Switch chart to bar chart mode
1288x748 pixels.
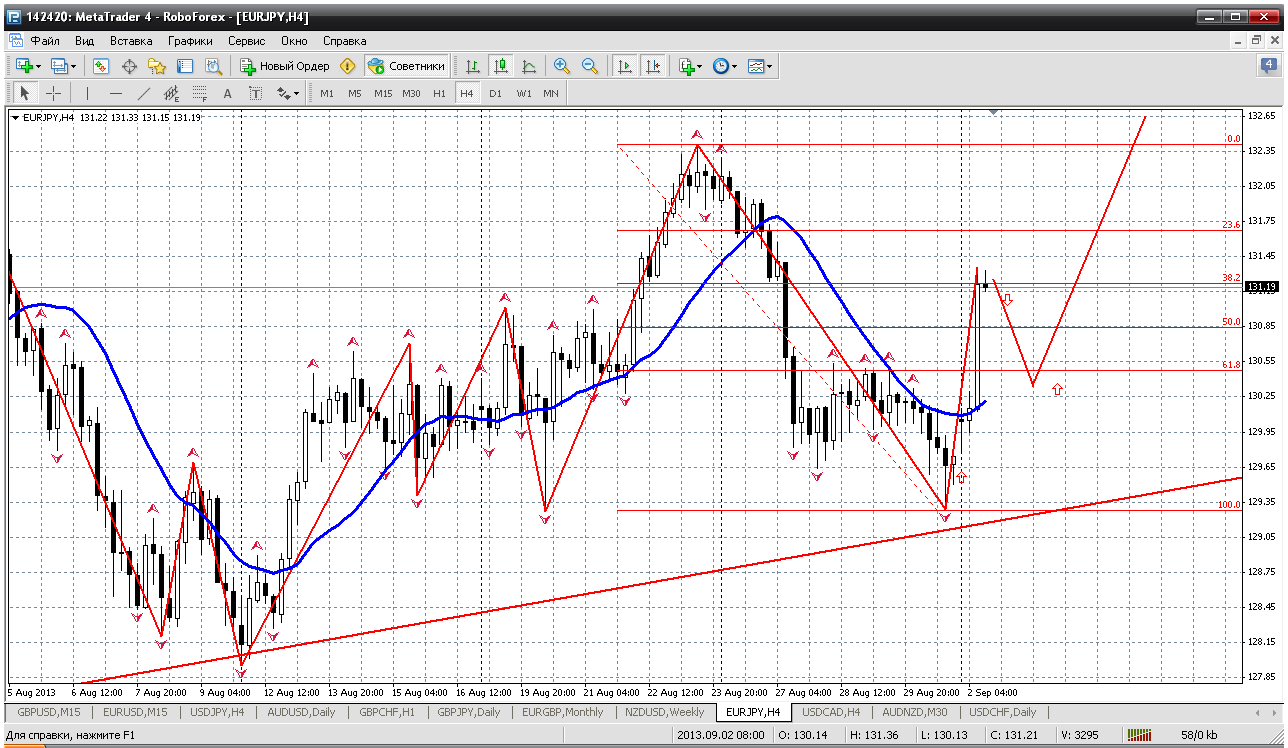pyautogui.click(x=473, y=66)
